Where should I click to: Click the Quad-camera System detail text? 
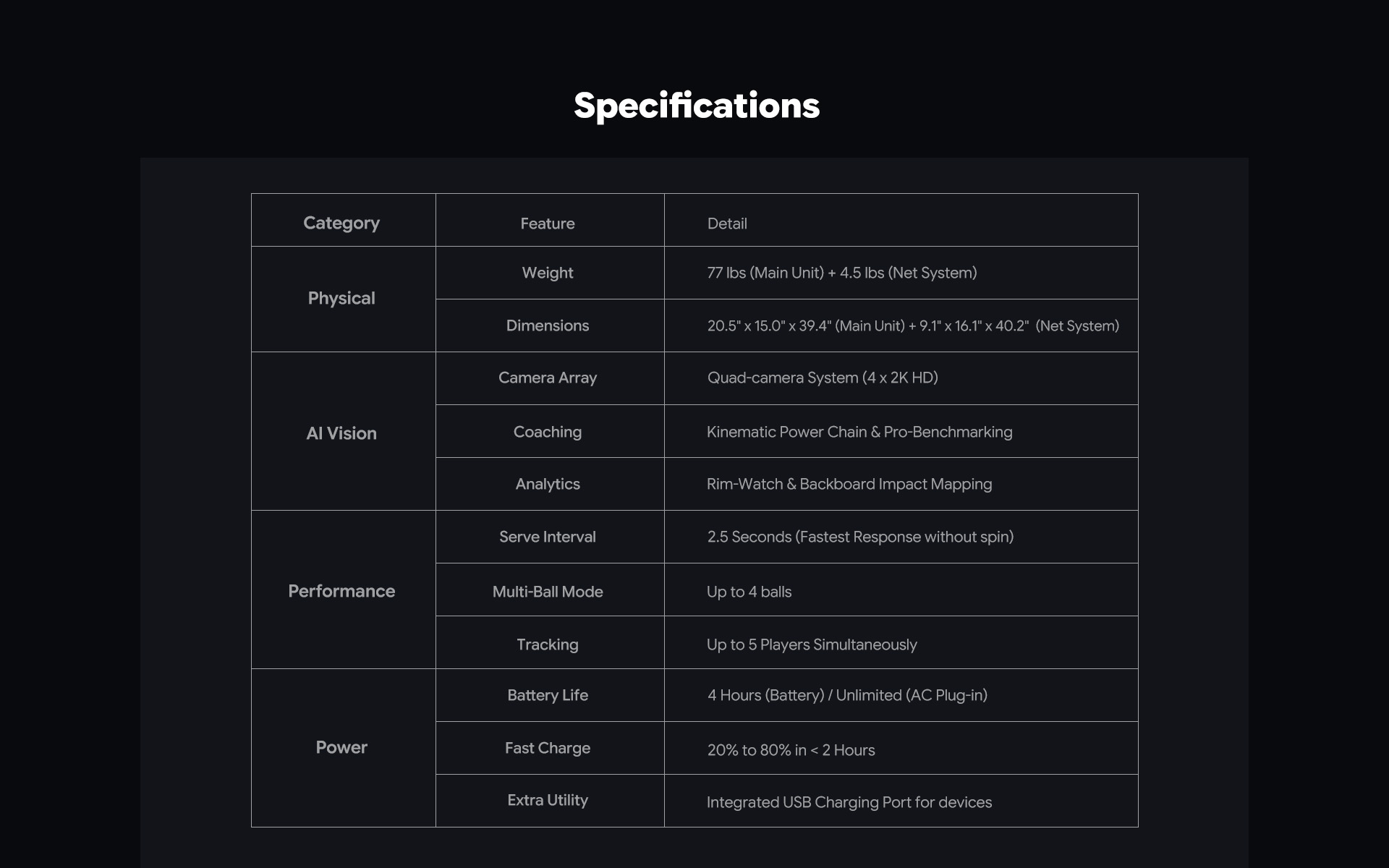point(823,378)
